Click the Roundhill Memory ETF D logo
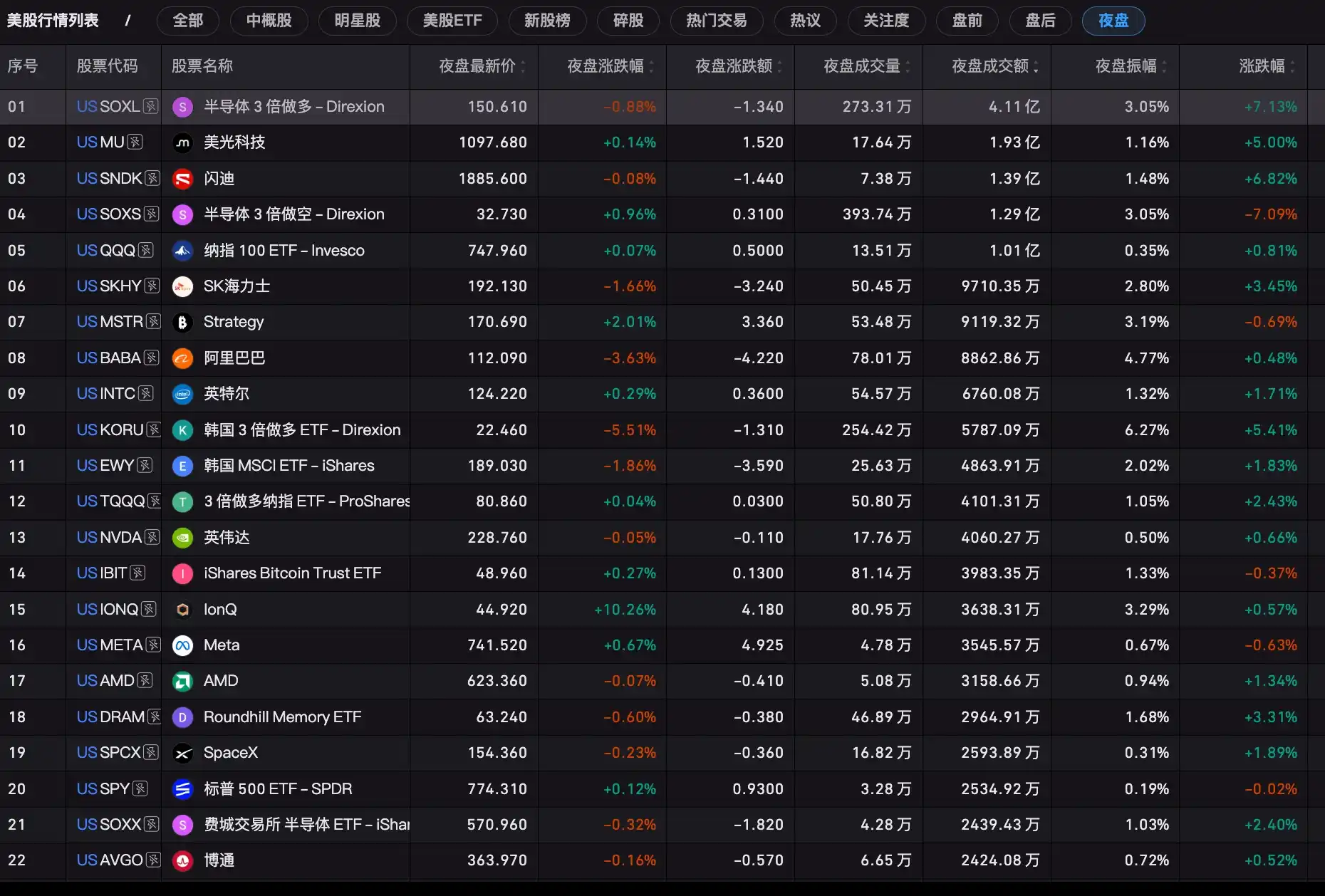The height and width of the screenshot is (896, 1325). 183,717
